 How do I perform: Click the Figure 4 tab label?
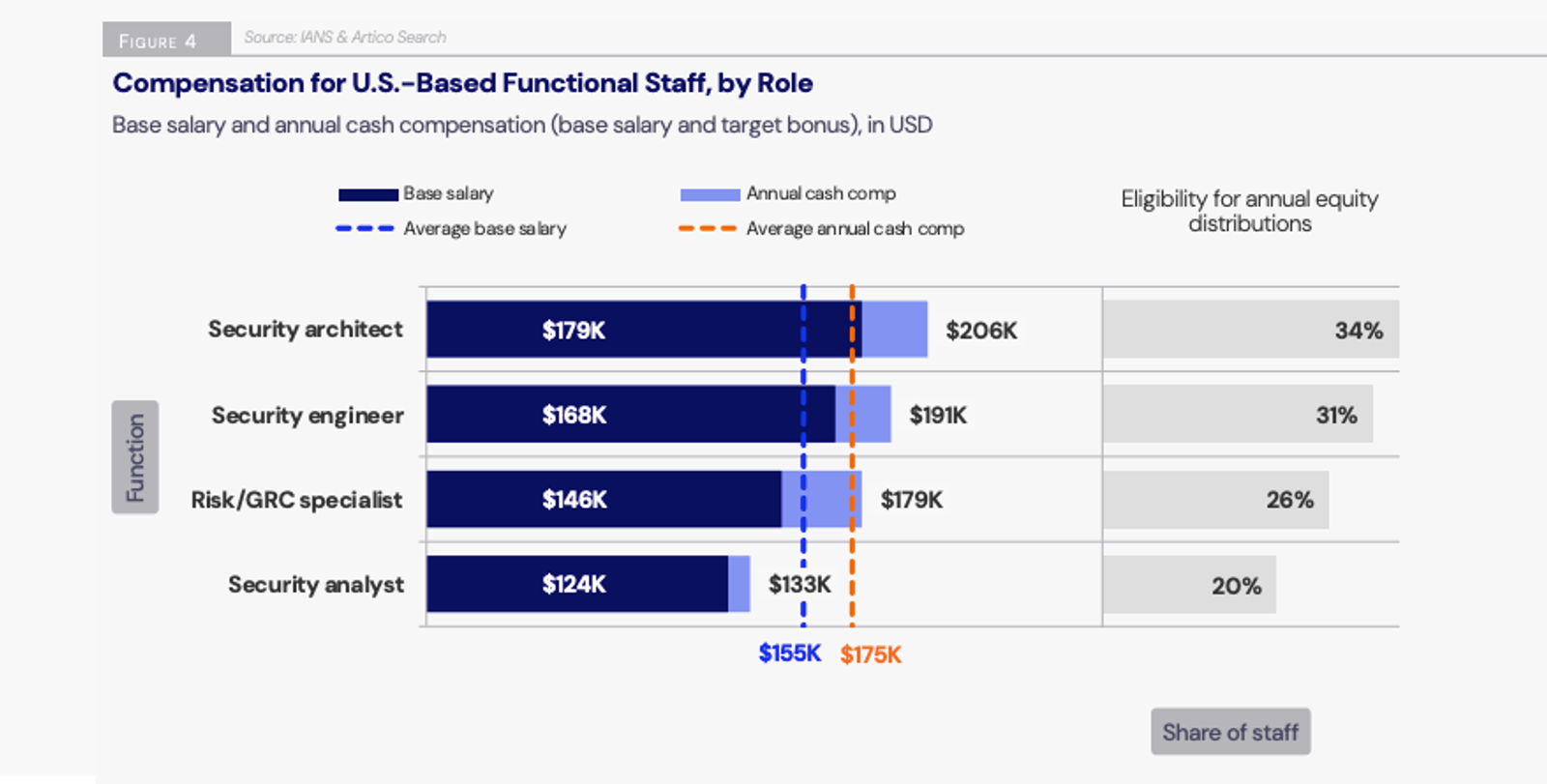158,41
